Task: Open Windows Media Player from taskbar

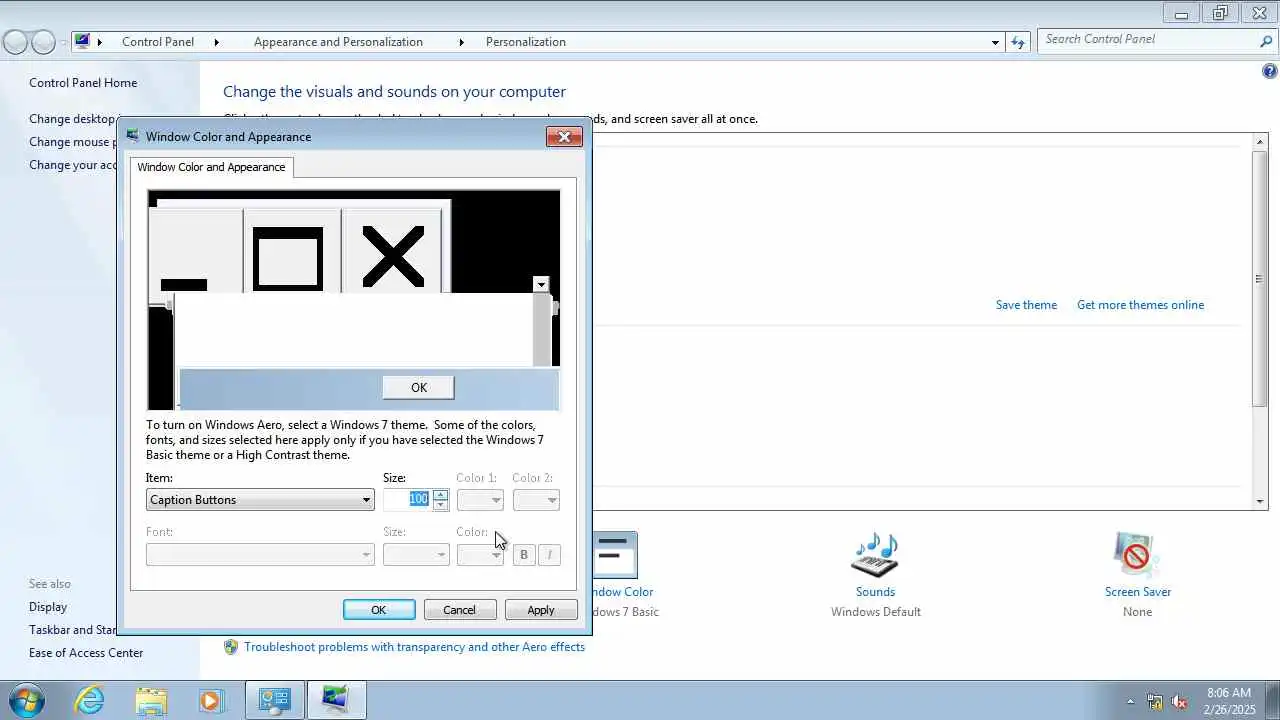Action: coord(210,700)
